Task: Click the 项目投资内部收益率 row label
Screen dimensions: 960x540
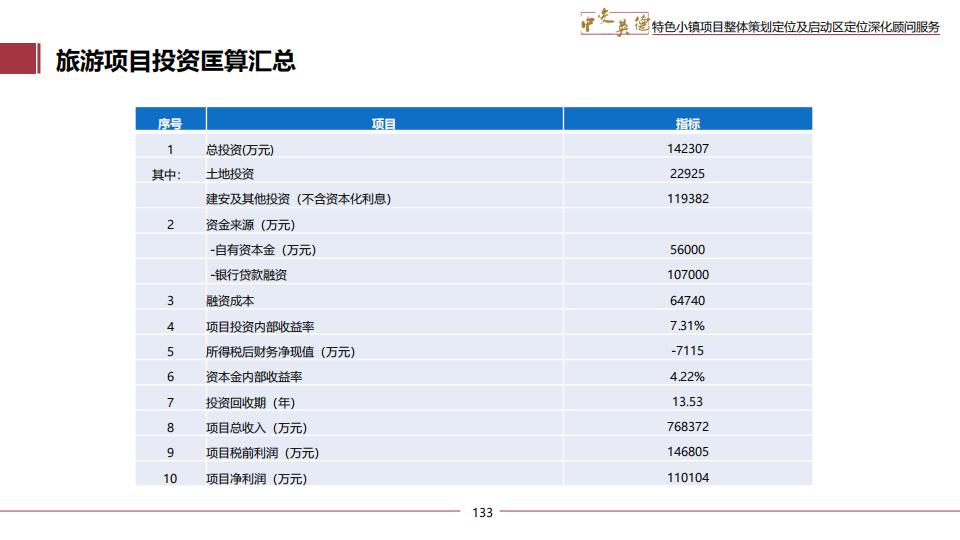Action: click(x=260, y=327)
